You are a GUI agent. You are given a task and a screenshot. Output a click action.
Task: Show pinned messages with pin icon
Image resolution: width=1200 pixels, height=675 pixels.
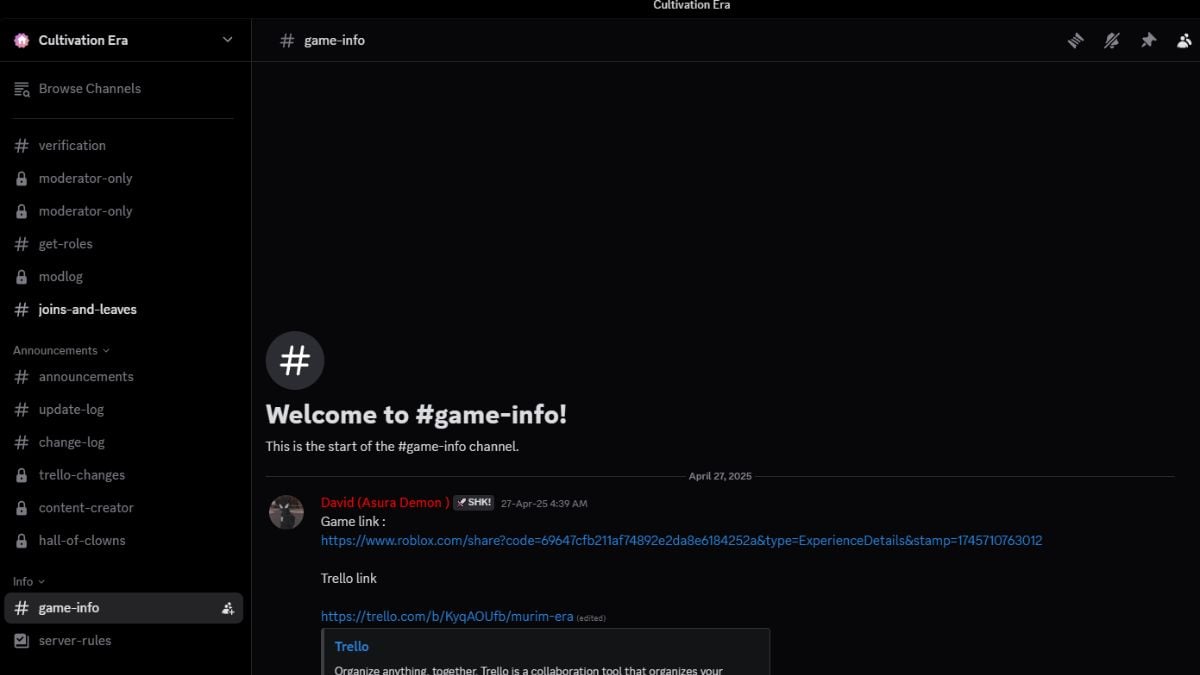1148,40
